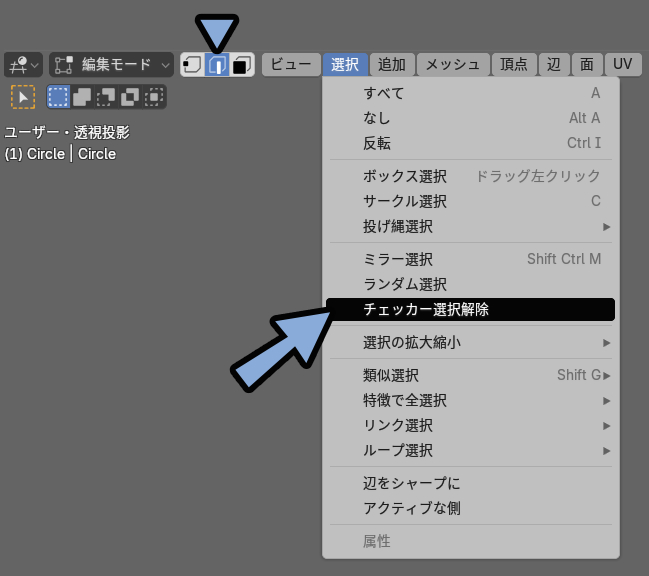Open the 頂点 menu
Viewport: 649px width, 576px height.
click(514, 65)
